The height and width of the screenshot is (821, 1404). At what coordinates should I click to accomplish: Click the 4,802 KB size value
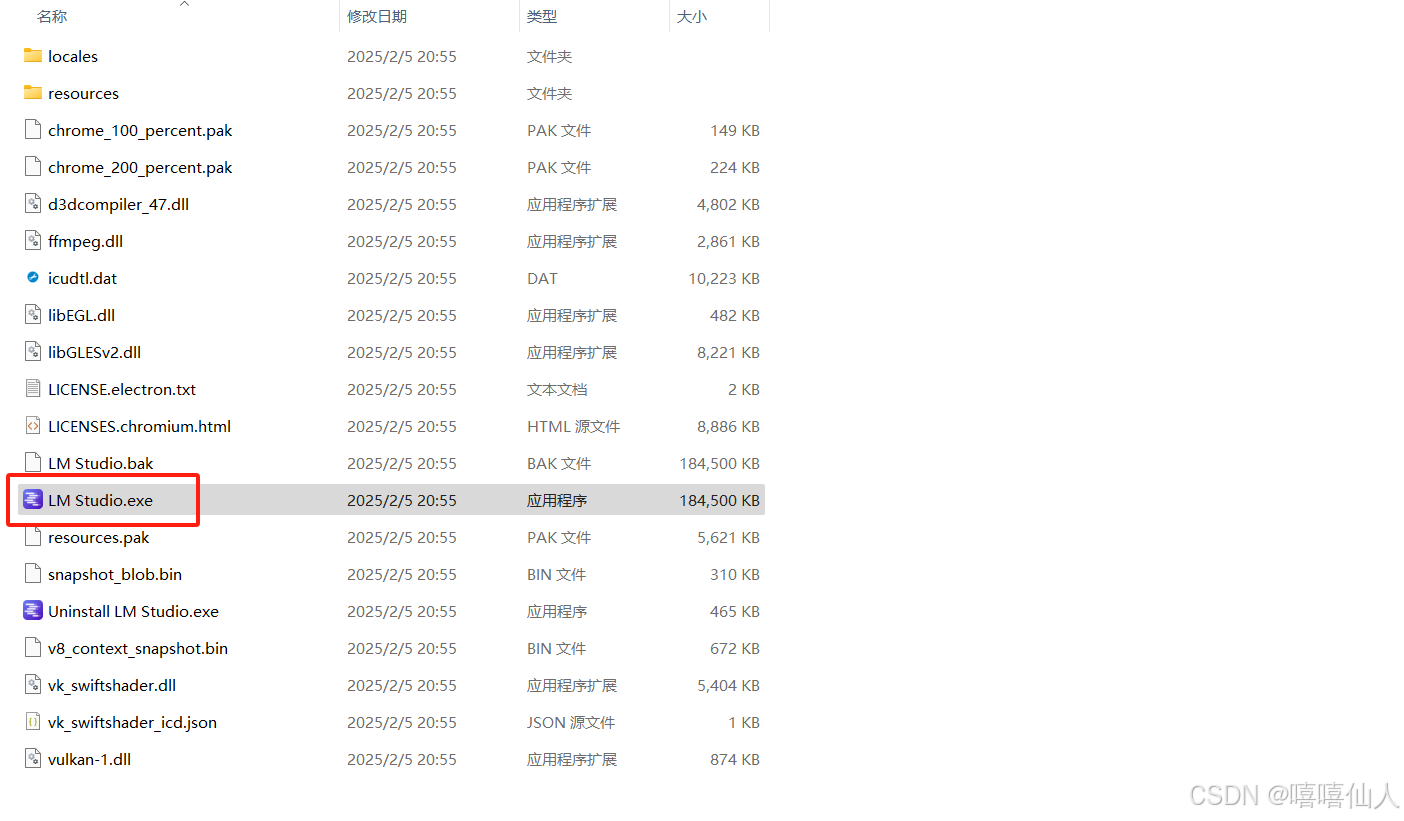tap(728, 205)
